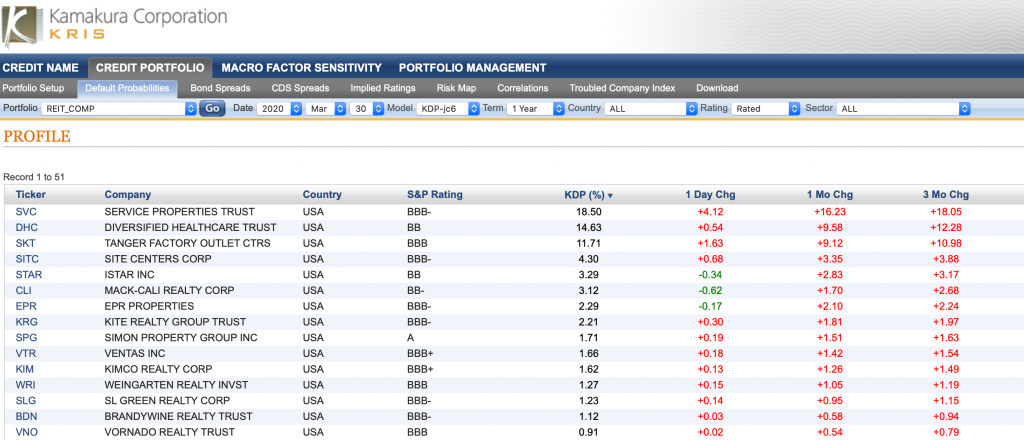Image resolution: width=1024 pixels, height=440 pixels.
Task: Click the +16.23 one-month change value
Action: [830, 212]
